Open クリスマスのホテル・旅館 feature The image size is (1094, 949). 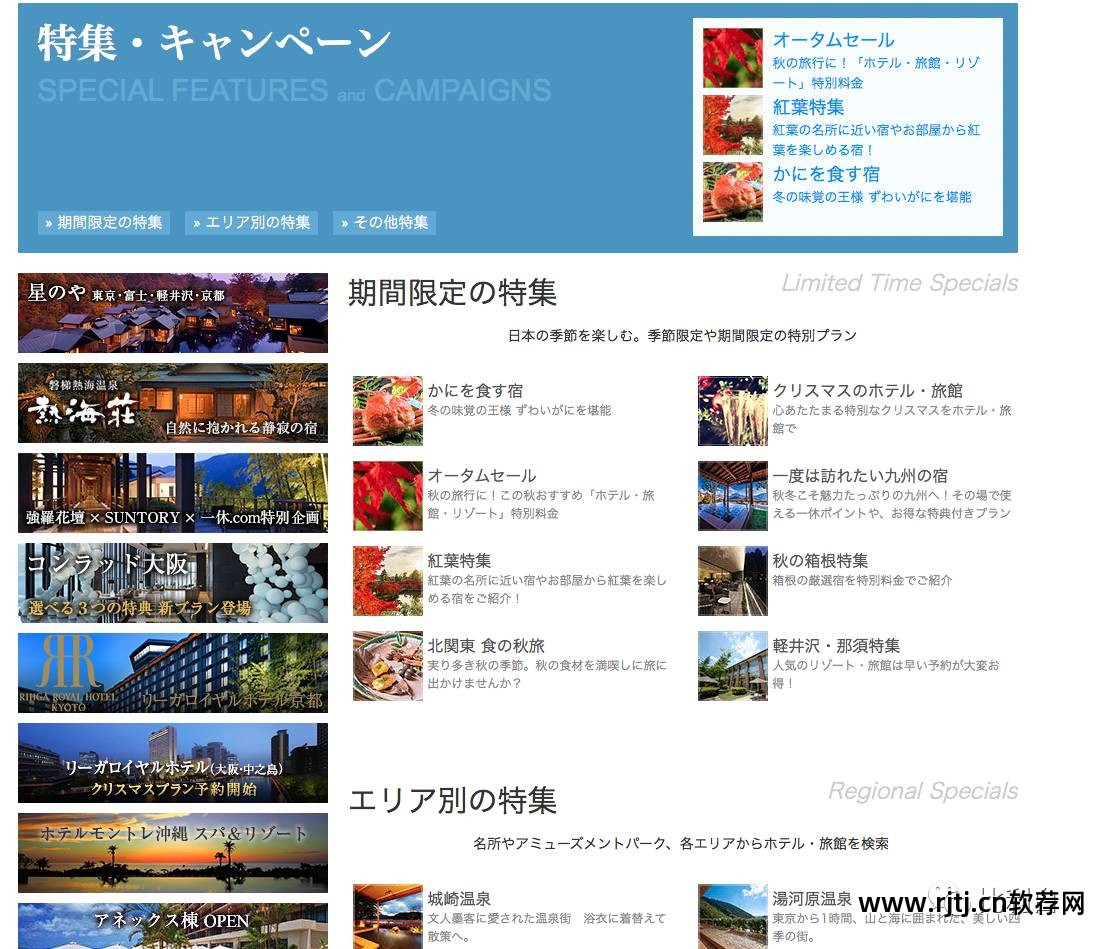pyautogui.click(x=867, y=391)
